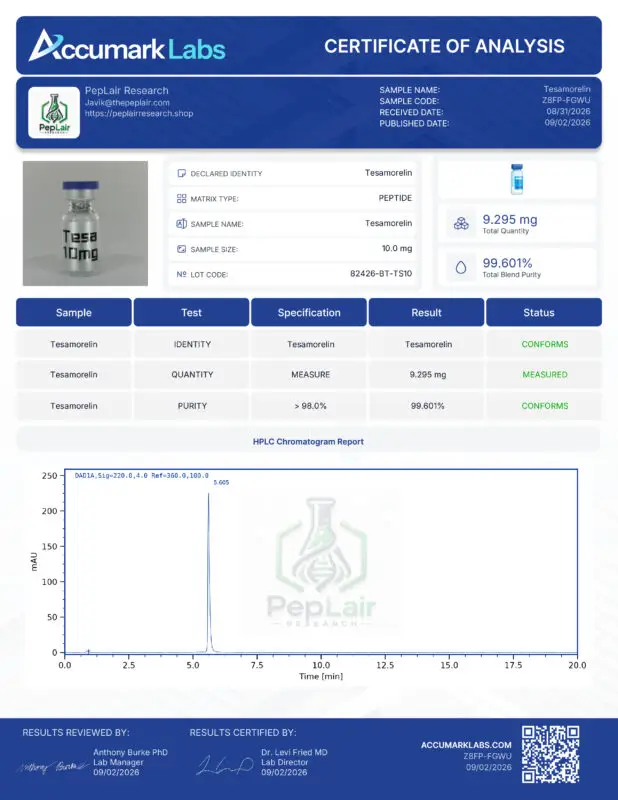Image resolution: width=618 pixels, height=800 pixels.
Task: Click the QUANTITY test cell
Action: coord(192,374)
